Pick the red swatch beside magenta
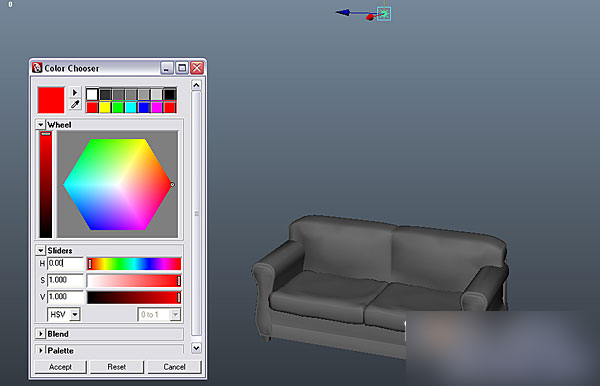This screenshot has height=386, width=600. [170, 107]
